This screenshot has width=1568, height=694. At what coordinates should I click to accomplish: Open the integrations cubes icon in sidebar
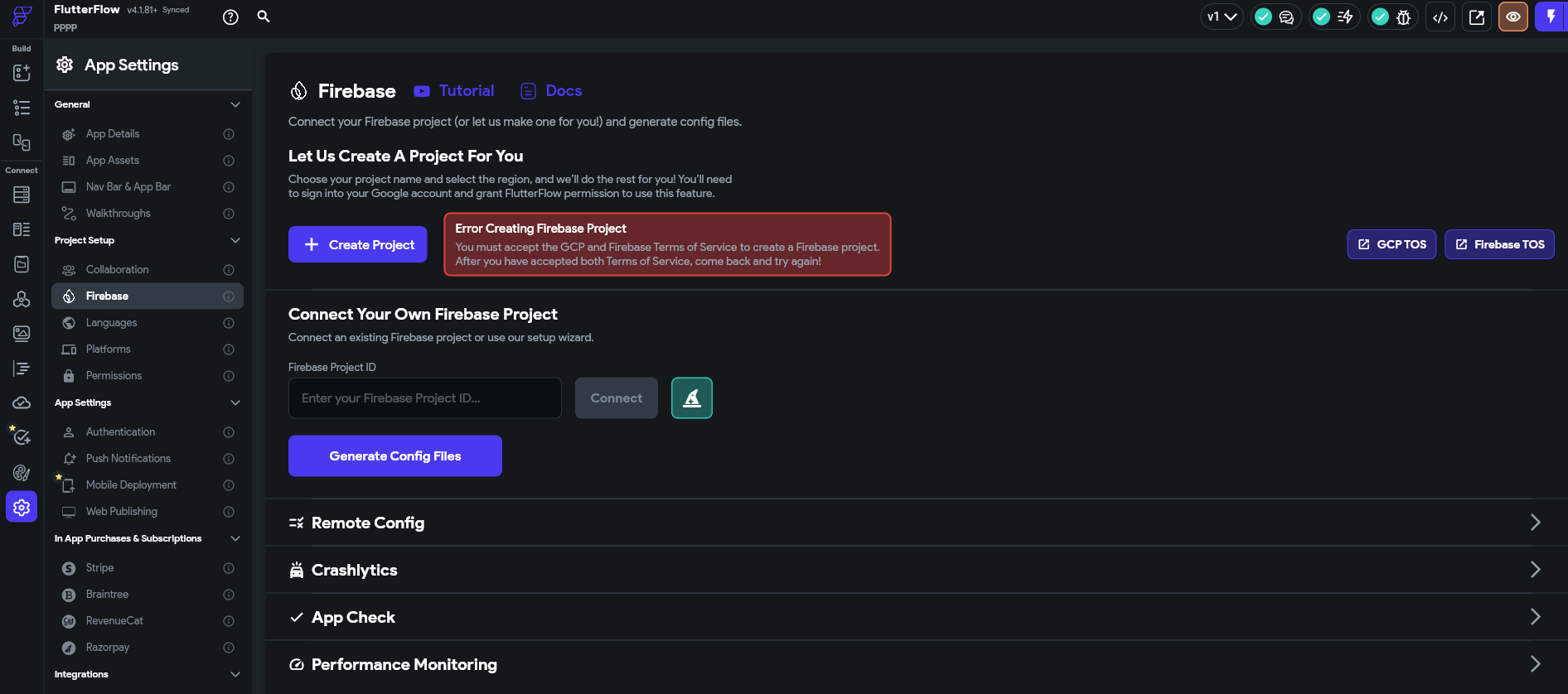22,298
